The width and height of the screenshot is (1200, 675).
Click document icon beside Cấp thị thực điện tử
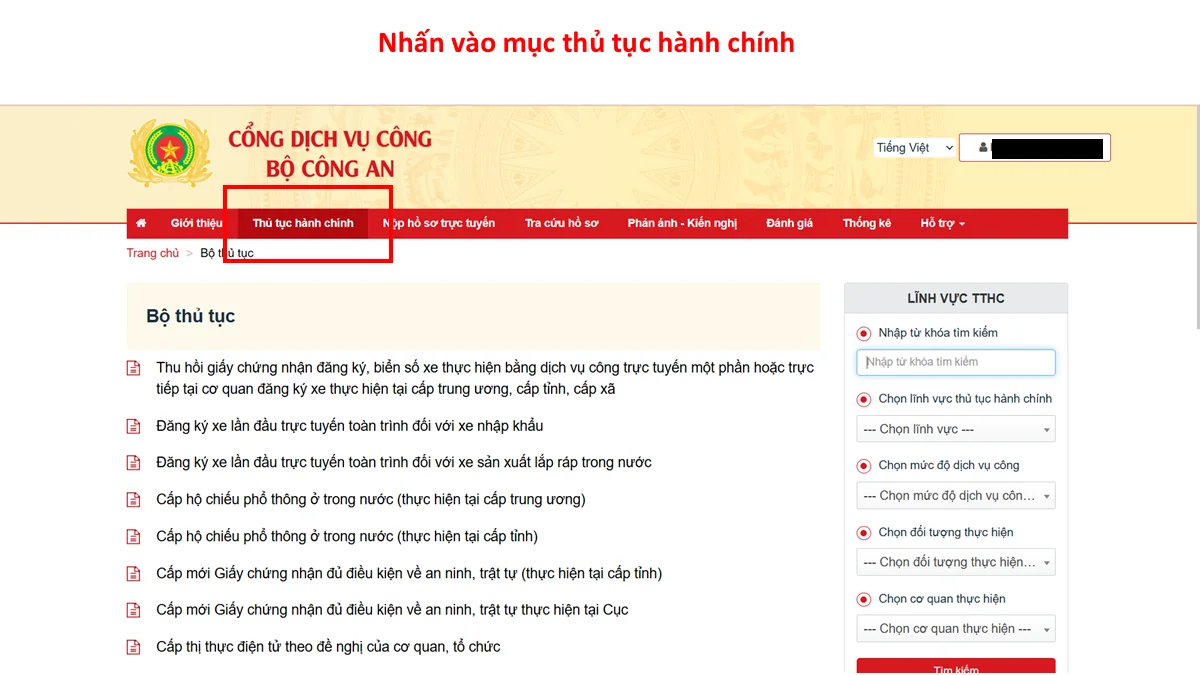[x=133, y=647]
